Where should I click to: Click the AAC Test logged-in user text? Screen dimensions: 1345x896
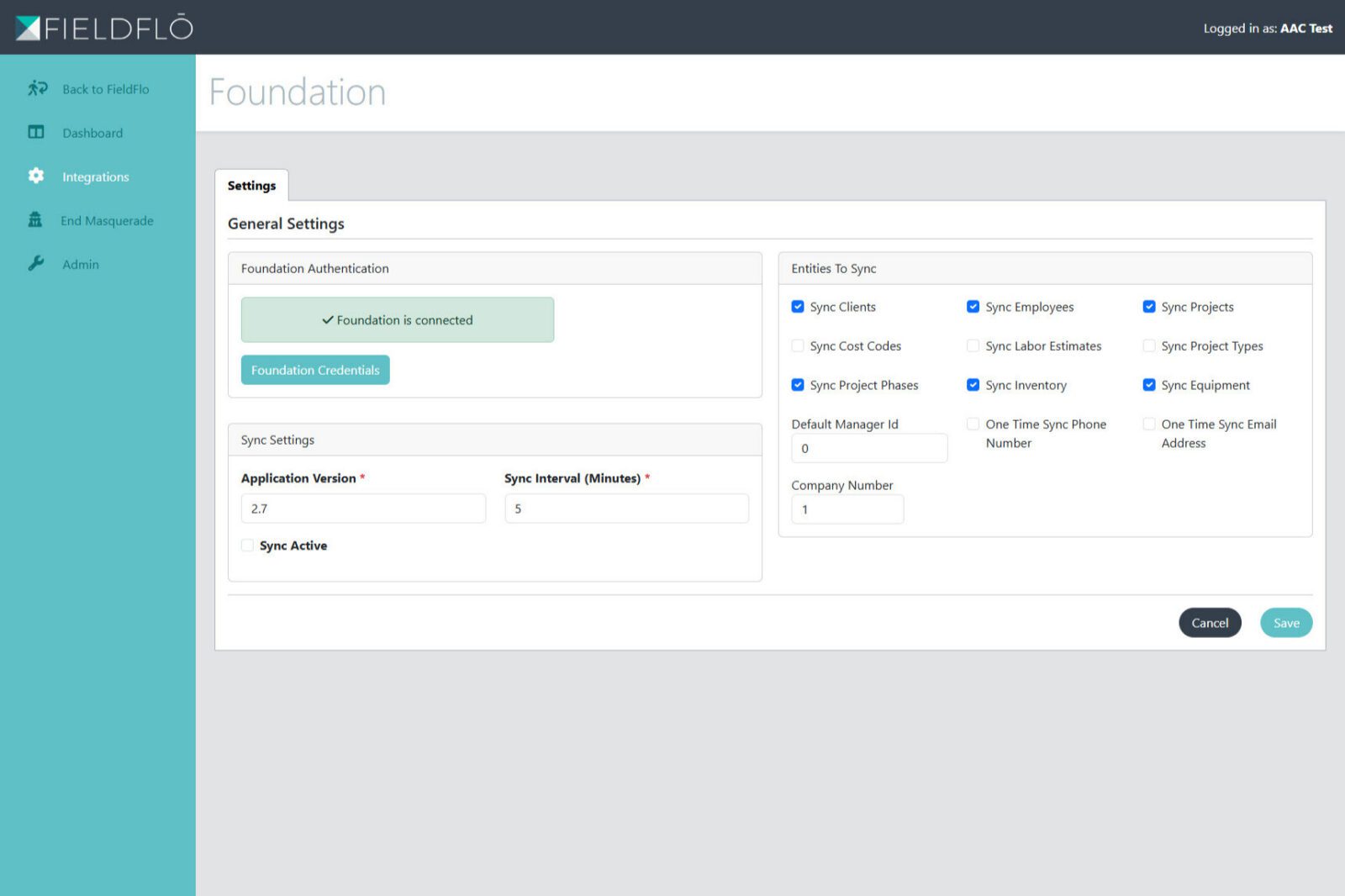tap(1305, 29)
